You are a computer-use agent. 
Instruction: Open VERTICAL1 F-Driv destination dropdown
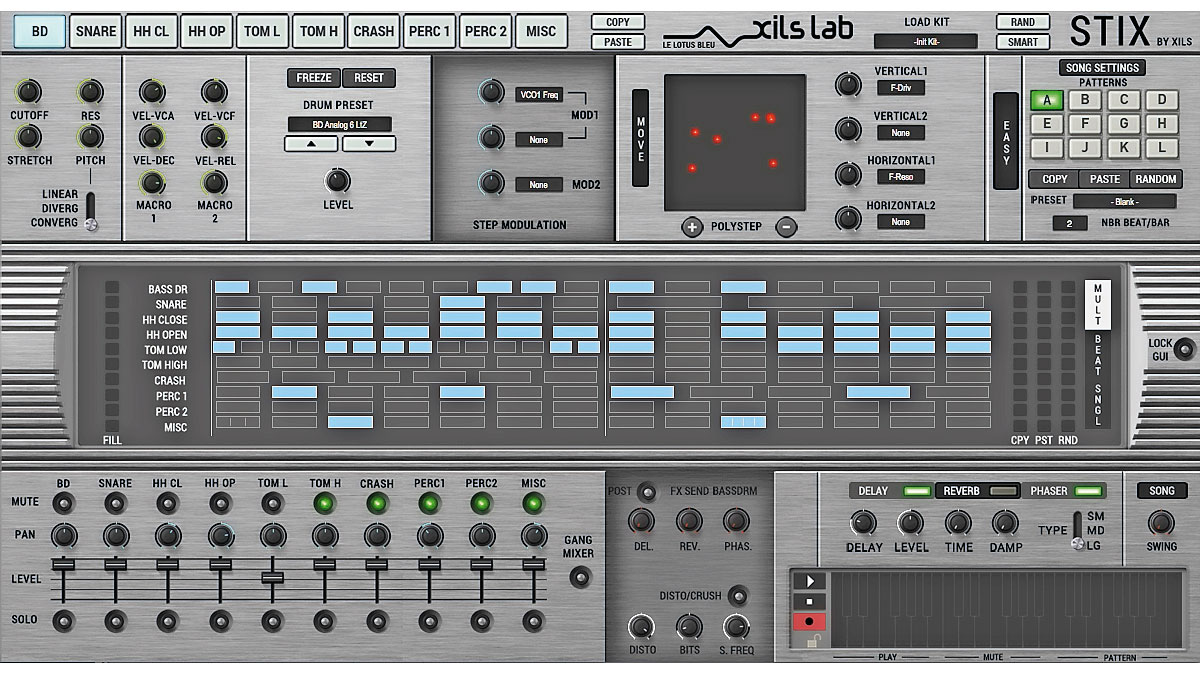(901, 88)
